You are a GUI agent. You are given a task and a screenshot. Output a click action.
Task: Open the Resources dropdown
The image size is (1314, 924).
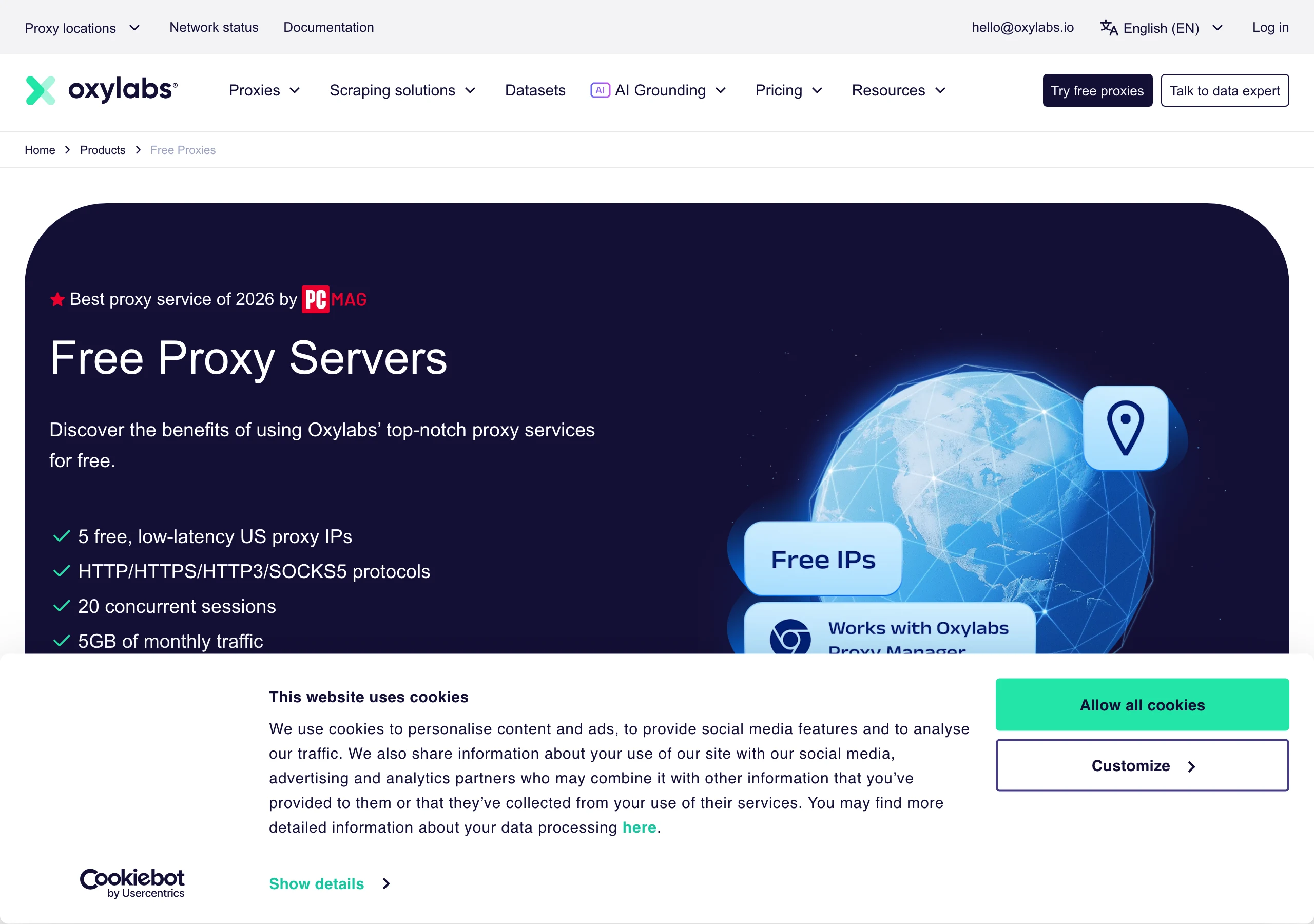point(899,90)
